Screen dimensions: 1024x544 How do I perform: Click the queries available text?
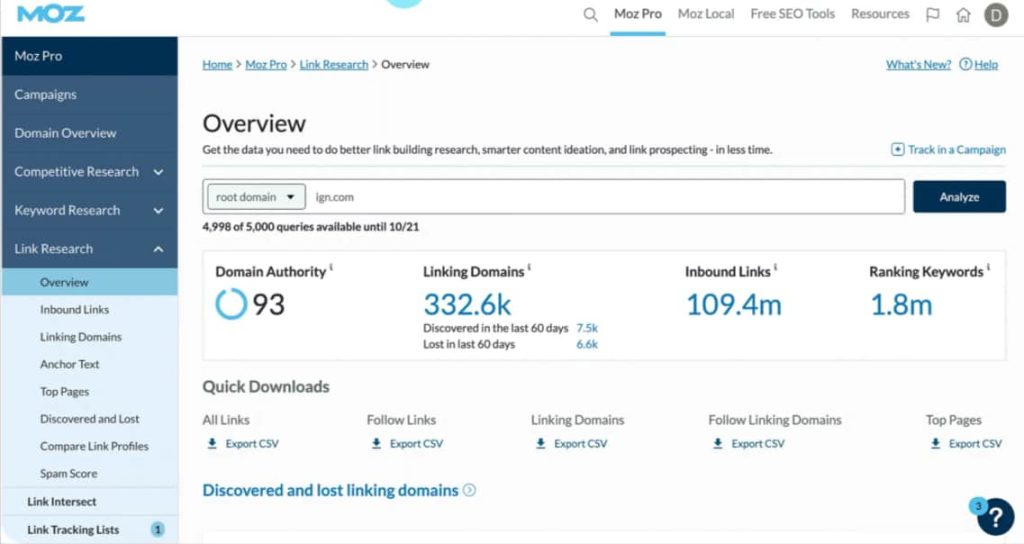point(310,227)
